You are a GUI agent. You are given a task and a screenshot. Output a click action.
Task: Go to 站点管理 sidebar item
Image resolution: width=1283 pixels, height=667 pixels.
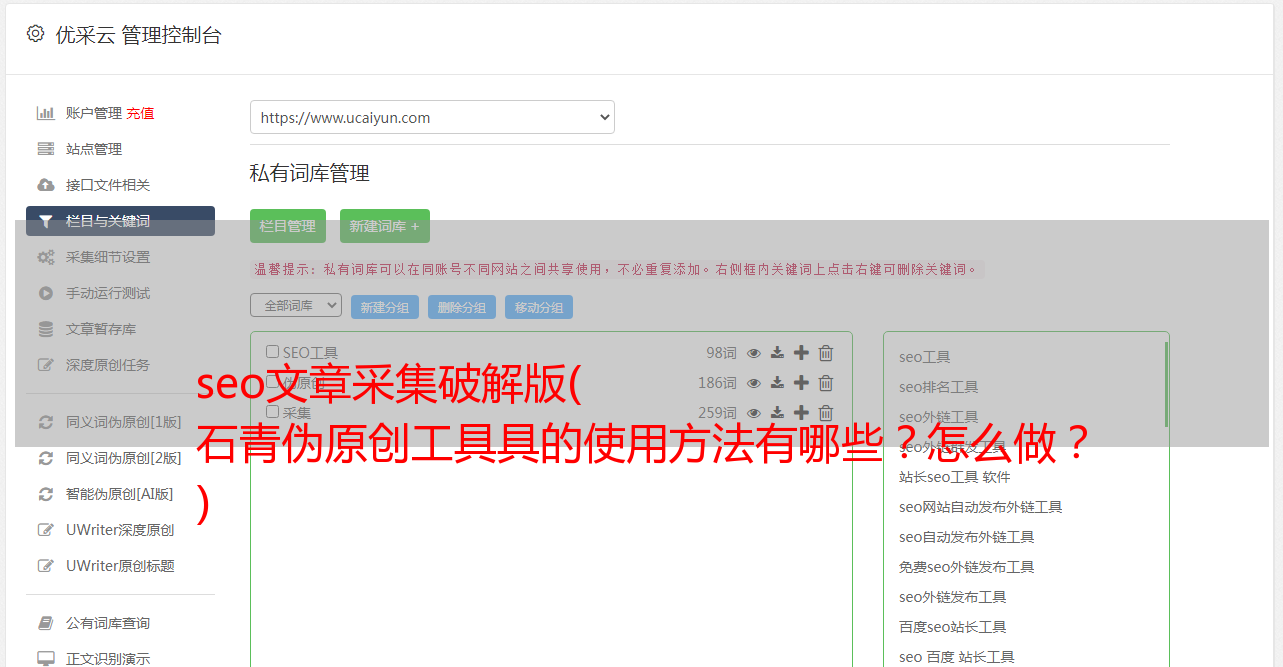click(x=94, y=149)
